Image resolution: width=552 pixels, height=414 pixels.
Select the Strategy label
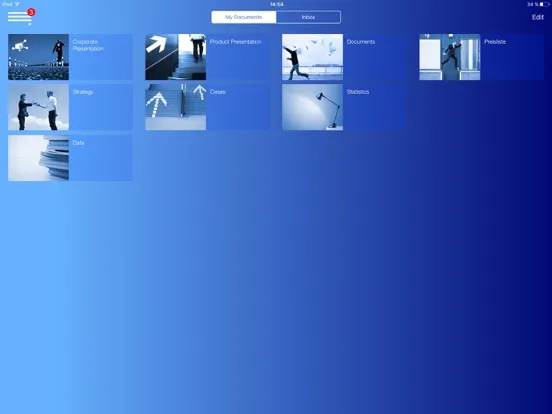click(x=83, y=92)
